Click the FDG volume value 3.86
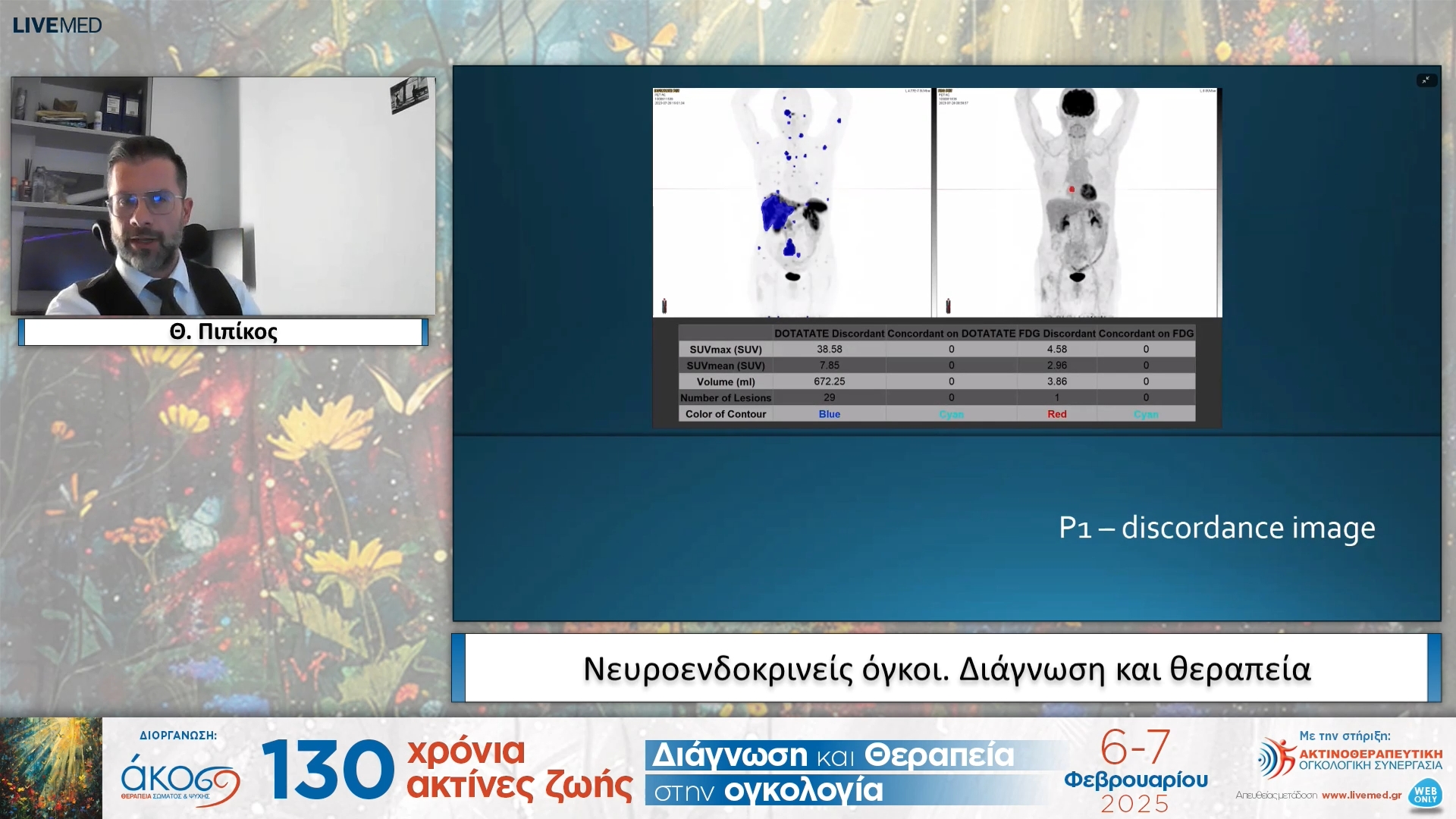The height and width of the screenshot is (819, 1456). click(x=1056, y=381)
